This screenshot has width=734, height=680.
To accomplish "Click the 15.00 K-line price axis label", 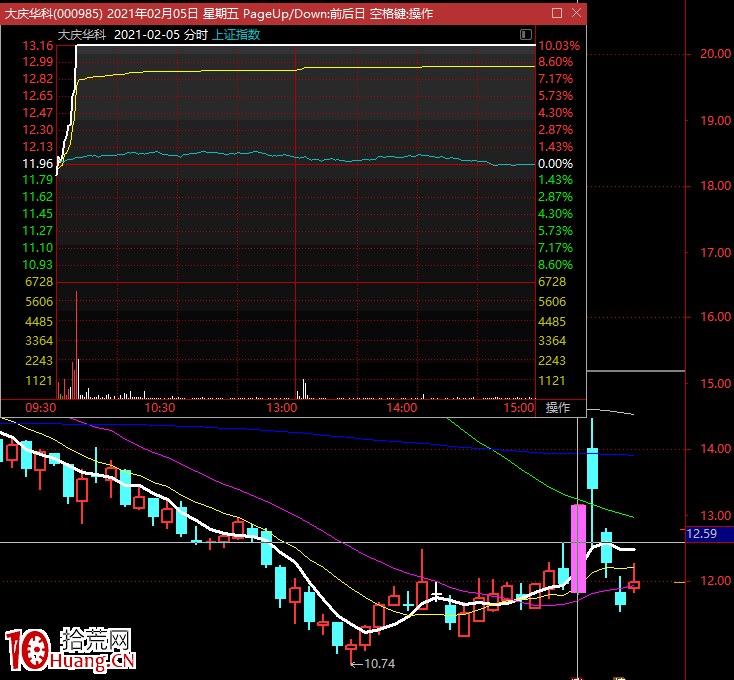I will pos(715,384).
